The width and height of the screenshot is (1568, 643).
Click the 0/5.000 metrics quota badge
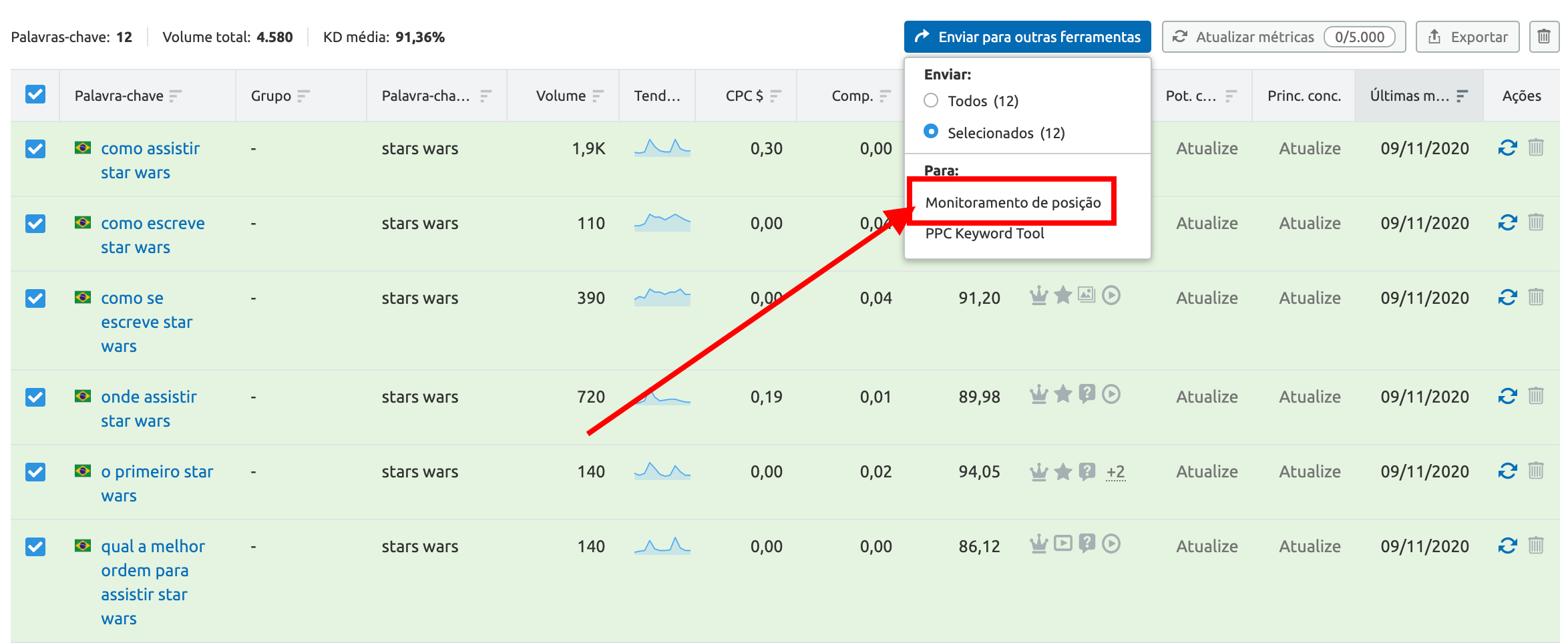(1360, 37)
